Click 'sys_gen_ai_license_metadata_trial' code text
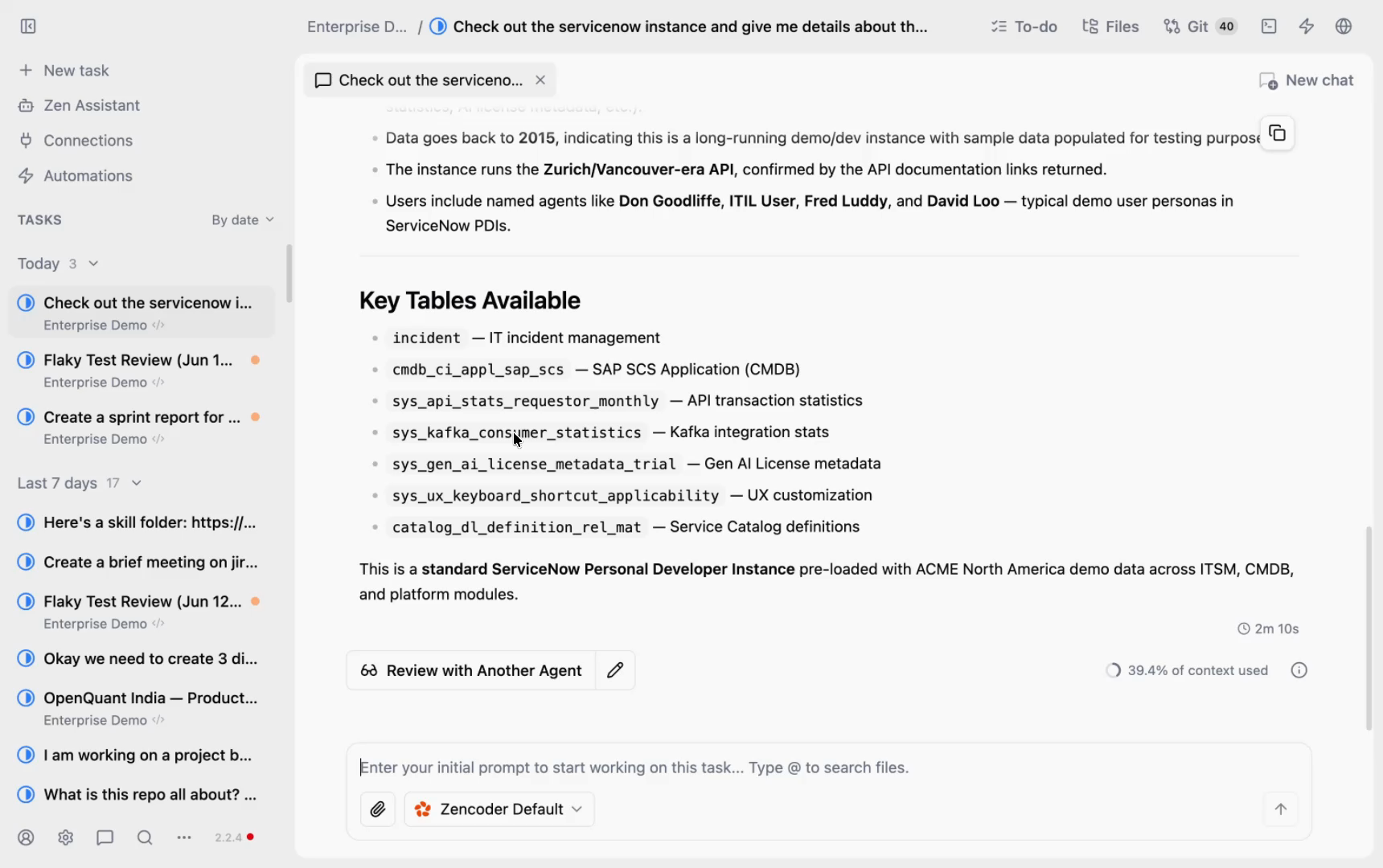Image resolution: width=1383 pixels, height=868 pixels. pos(534,465)
